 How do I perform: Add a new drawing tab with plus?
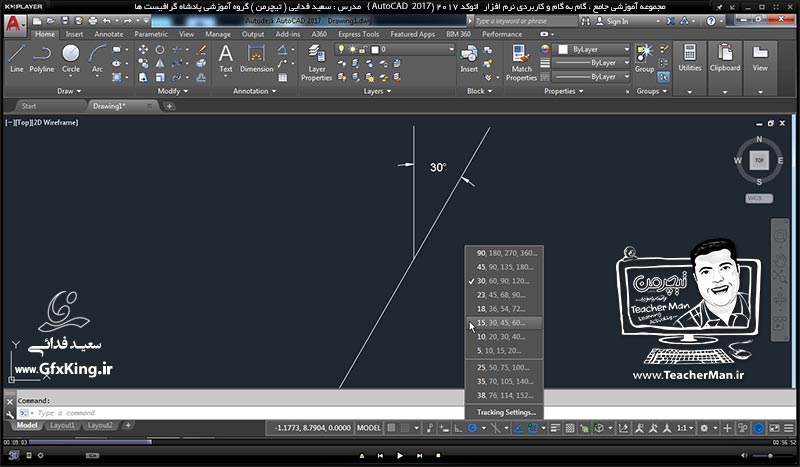tap(169, 106)
